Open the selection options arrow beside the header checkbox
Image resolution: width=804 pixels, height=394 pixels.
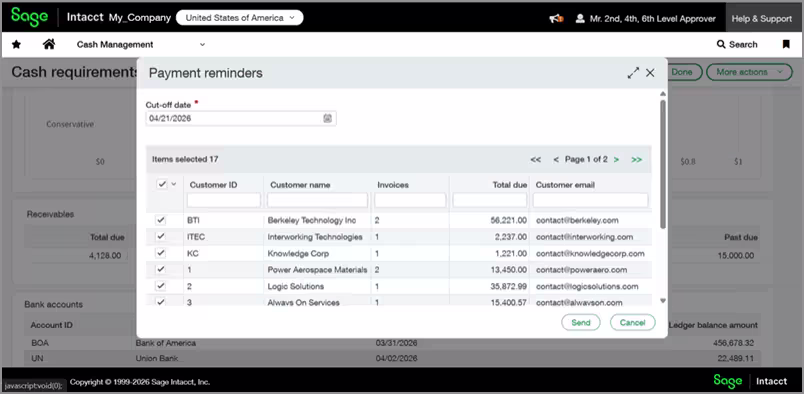tap(173, 184)
